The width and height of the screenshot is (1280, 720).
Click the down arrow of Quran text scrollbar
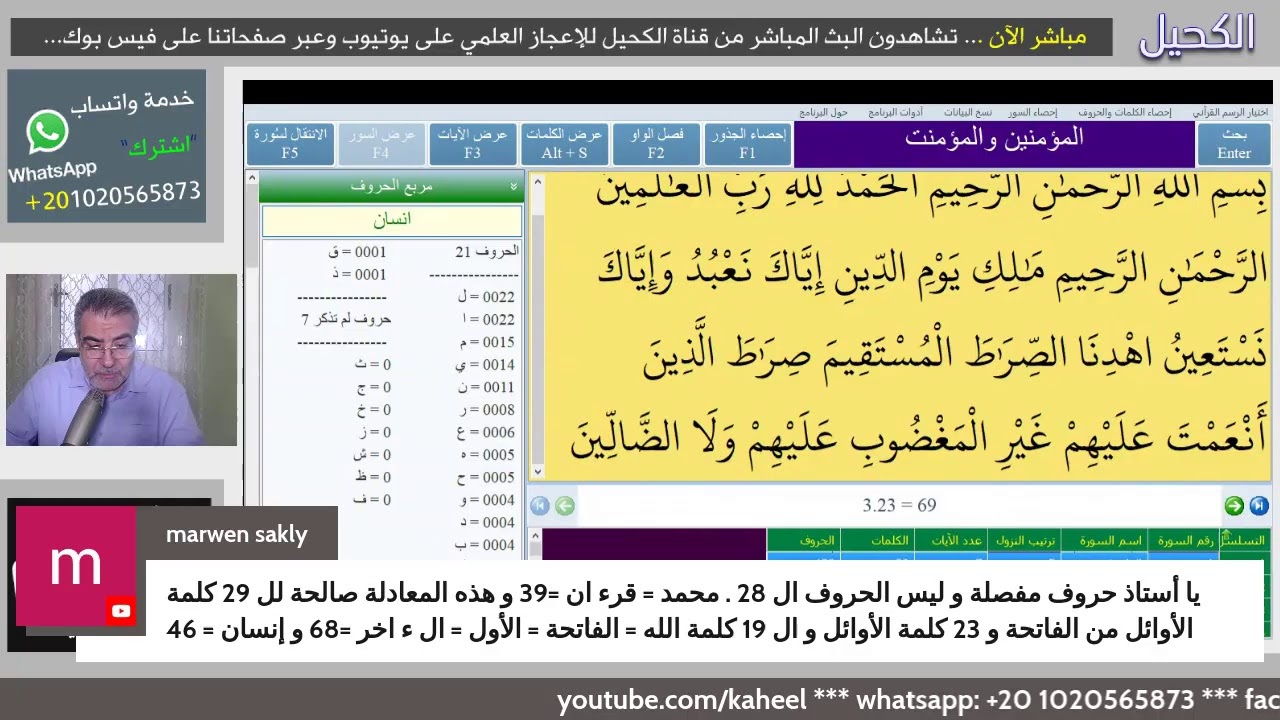tap(537, 471)
